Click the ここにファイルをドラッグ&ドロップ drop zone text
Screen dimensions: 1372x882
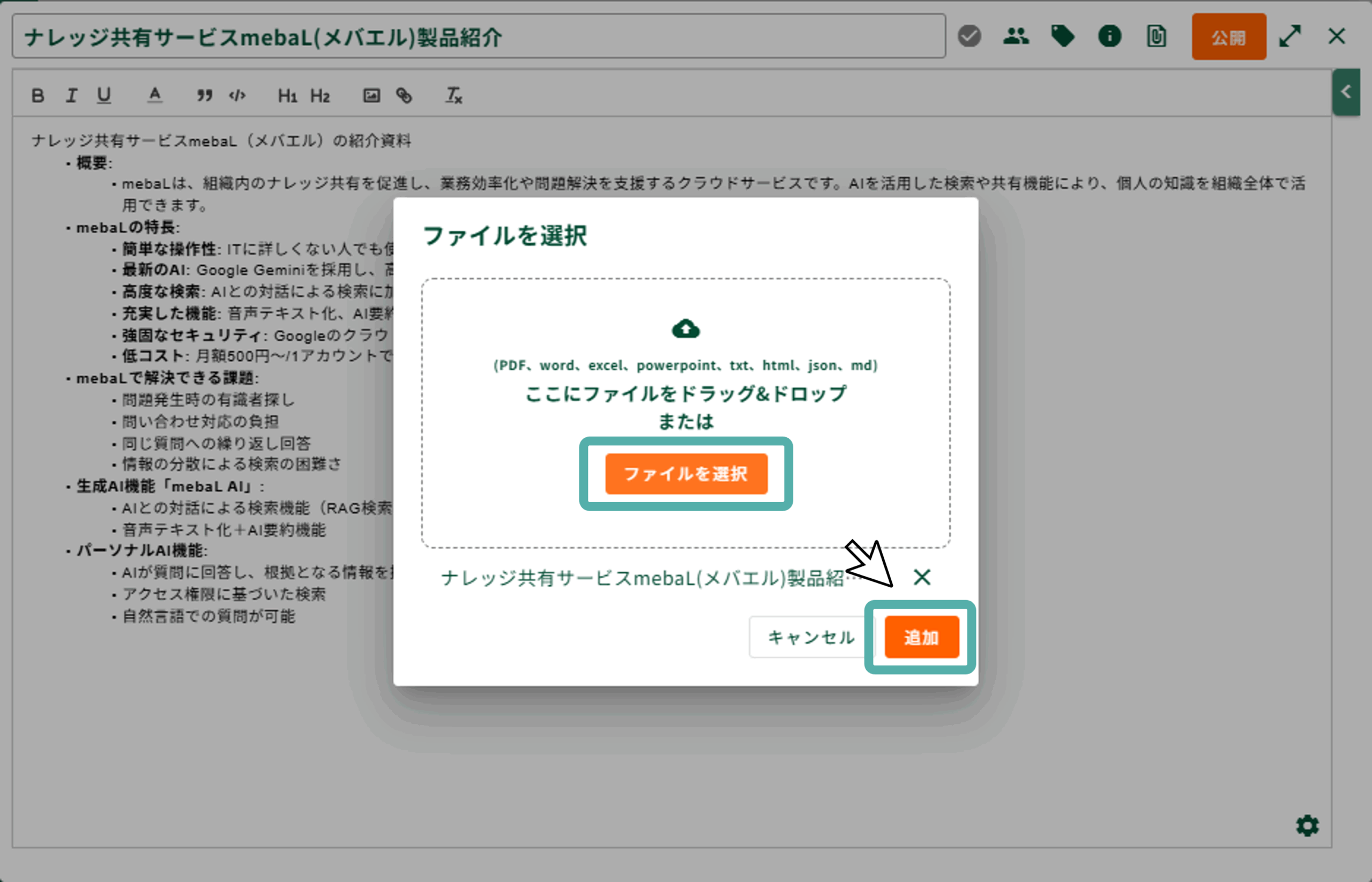coord(685,393)
